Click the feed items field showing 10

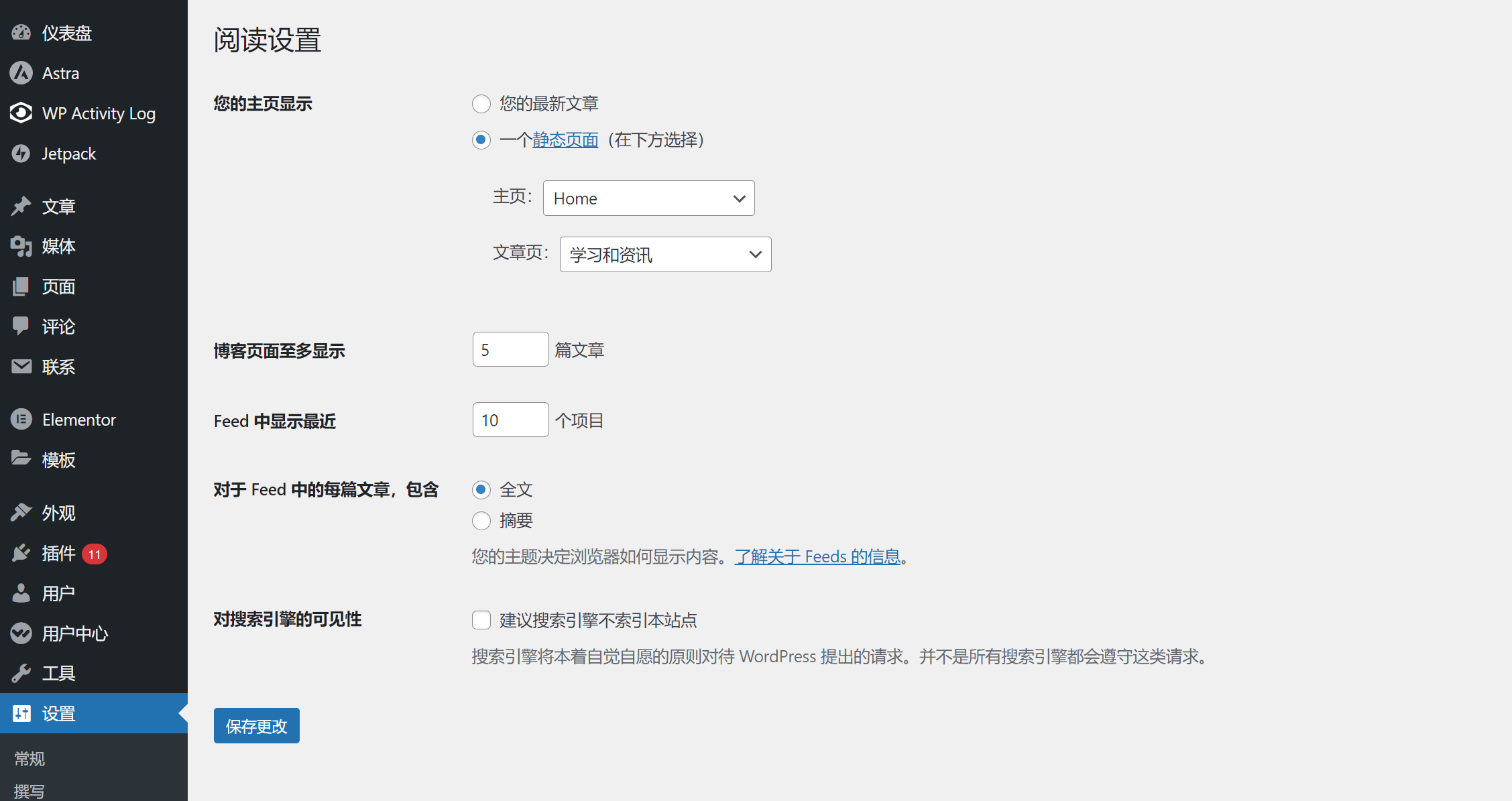(510, 420)
